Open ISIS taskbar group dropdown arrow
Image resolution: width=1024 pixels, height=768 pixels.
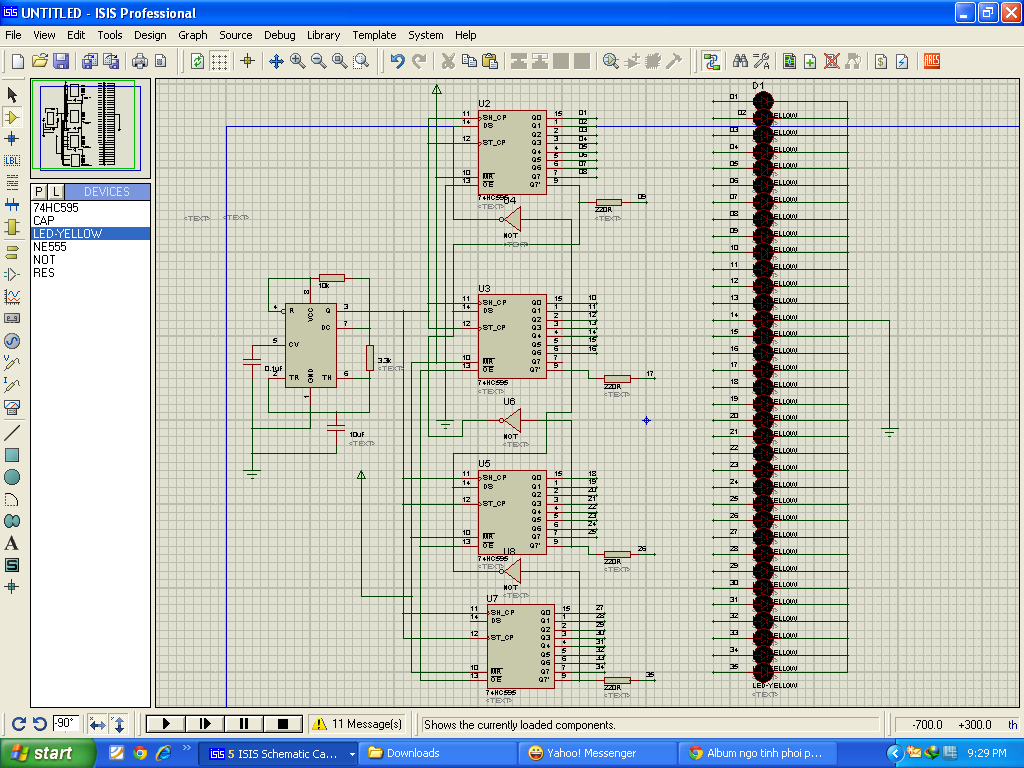(x=351, y=754)
